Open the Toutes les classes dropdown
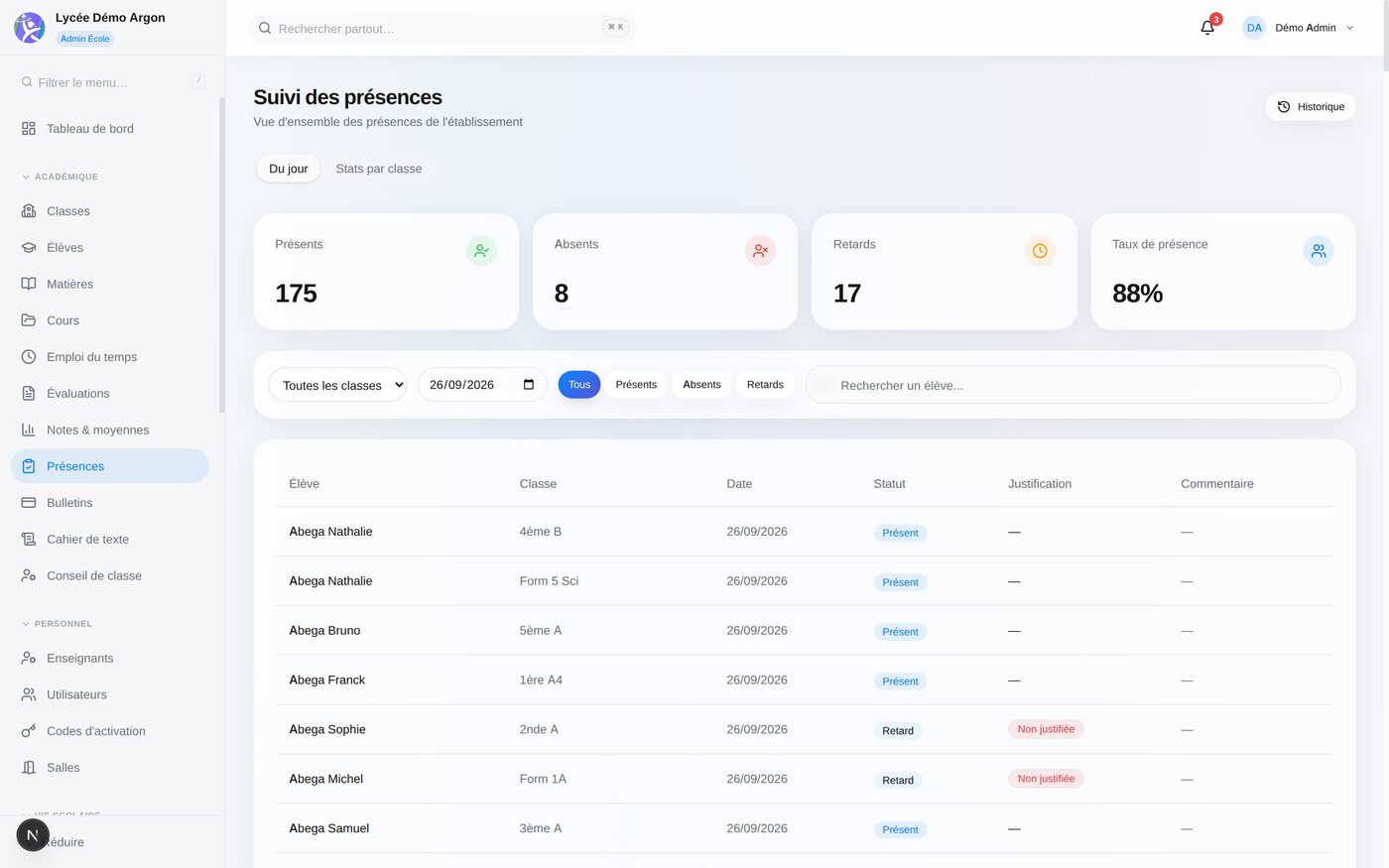The height and width of the screenshot is (868, 1389). [337, 385]
